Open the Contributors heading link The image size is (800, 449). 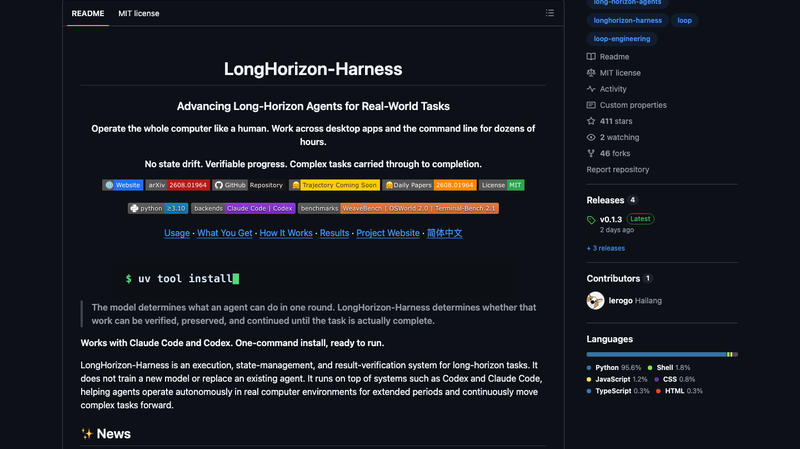(613, 279)
